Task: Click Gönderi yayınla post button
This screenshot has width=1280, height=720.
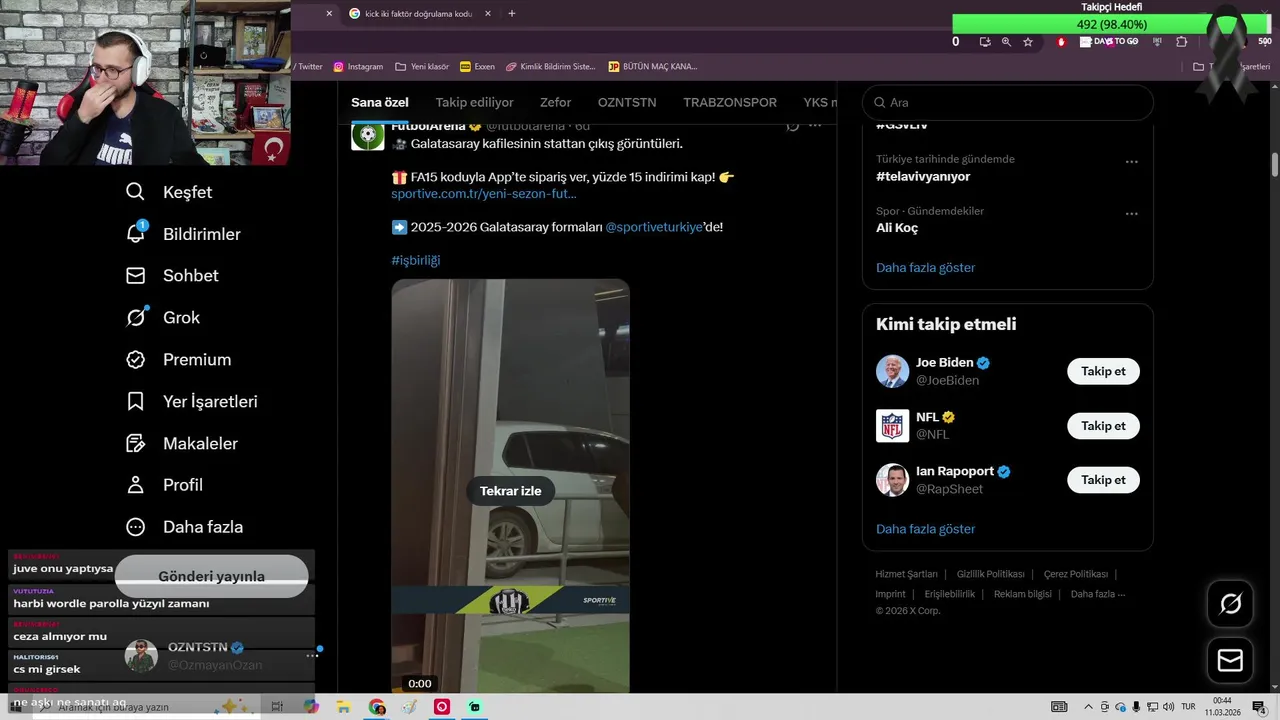Action: 211,577
